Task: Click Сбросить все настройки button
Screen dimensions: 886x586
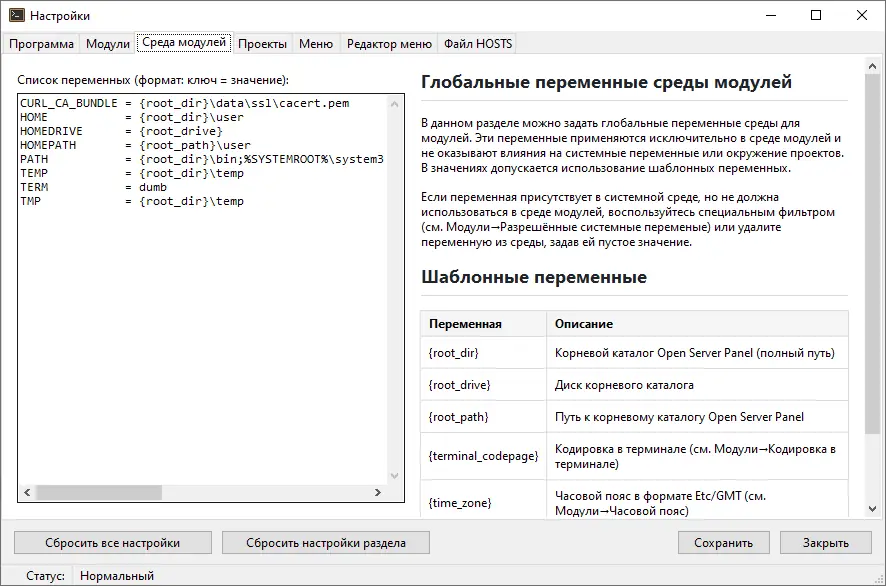Action: (x=112, y=543)
